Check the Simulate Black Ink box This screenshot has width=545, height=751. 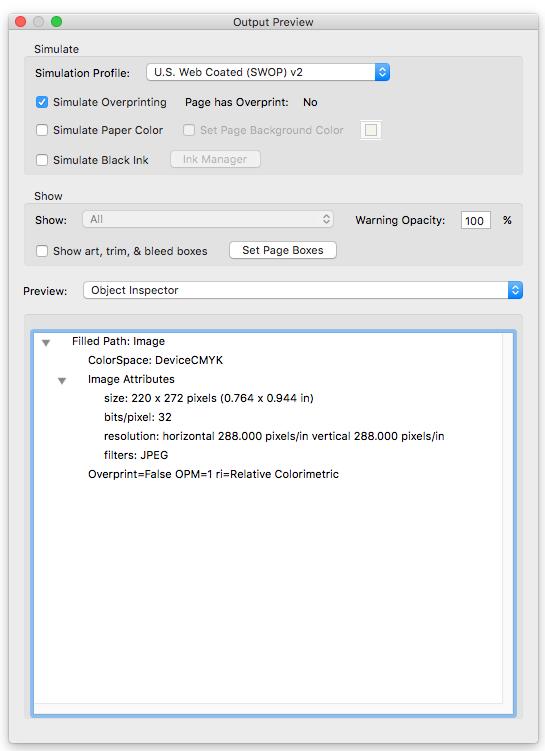42,160
